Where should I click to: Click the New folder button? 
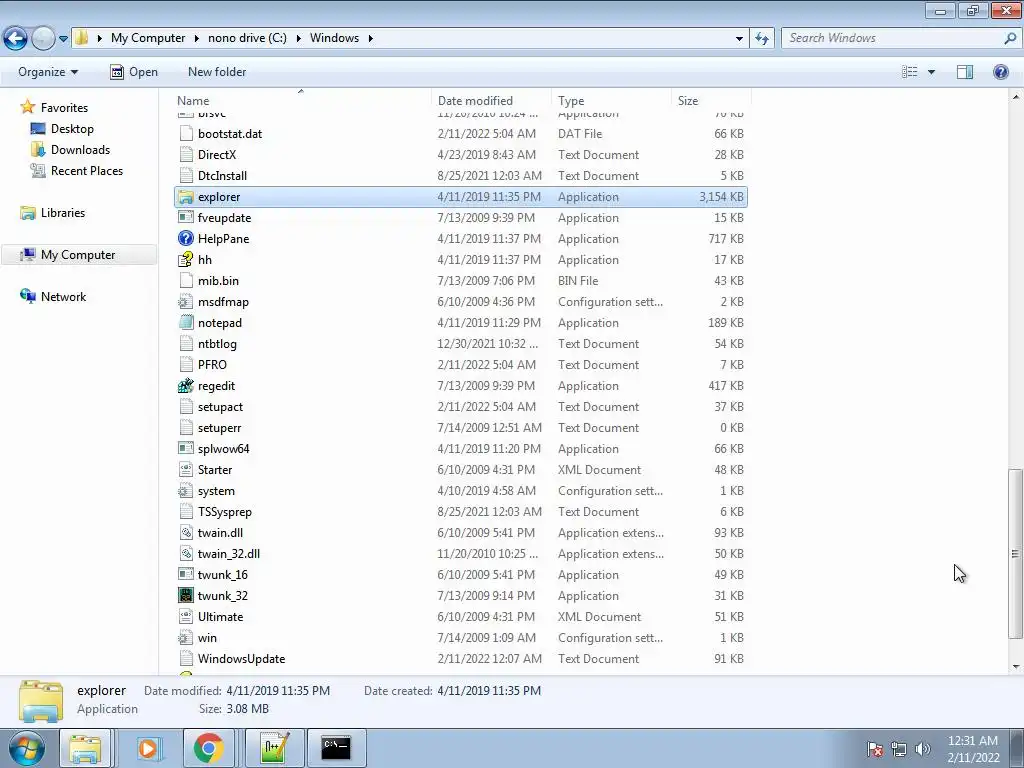click(x=217, y=72)
